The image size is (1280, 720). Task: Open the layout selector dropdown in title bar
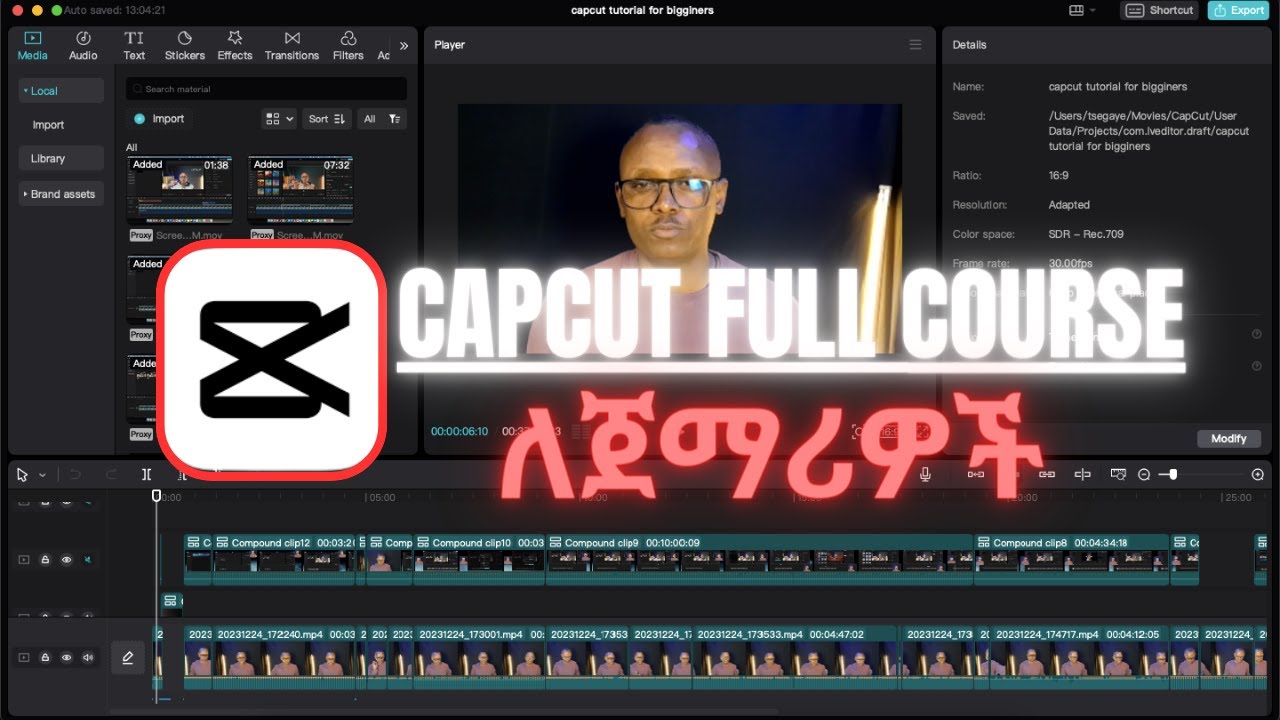[1082, 10]
